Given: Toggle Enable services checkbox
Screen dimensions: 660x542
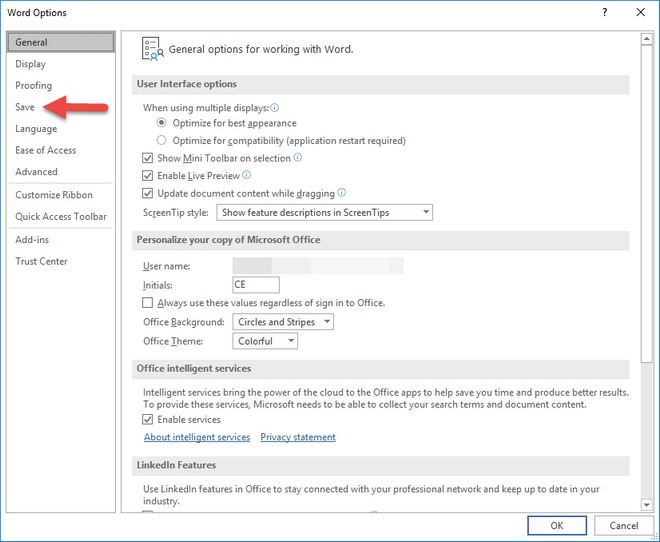Looking at the screenshot, I should click(147, 419).
